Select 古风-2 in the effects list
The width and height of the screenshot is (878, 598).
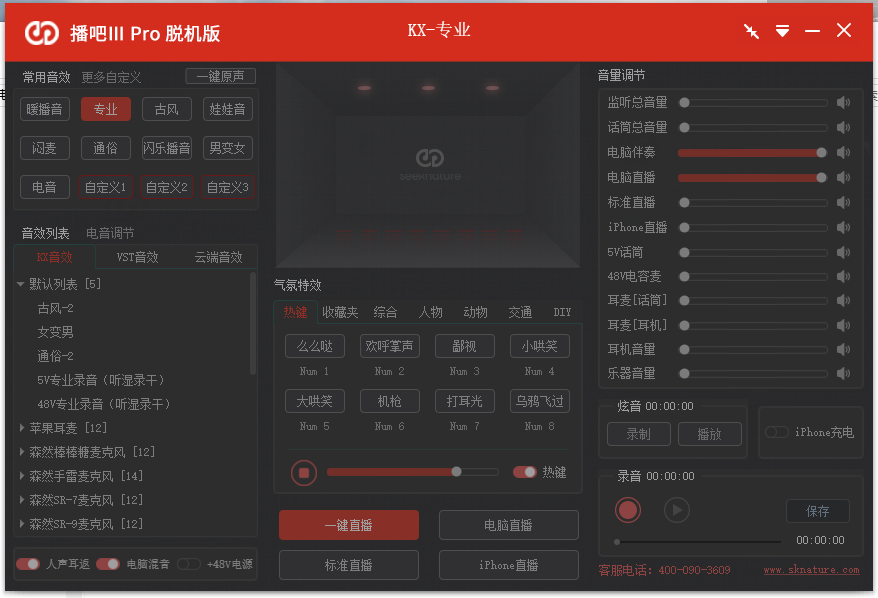pyautogui.click(x=55, y=308)
